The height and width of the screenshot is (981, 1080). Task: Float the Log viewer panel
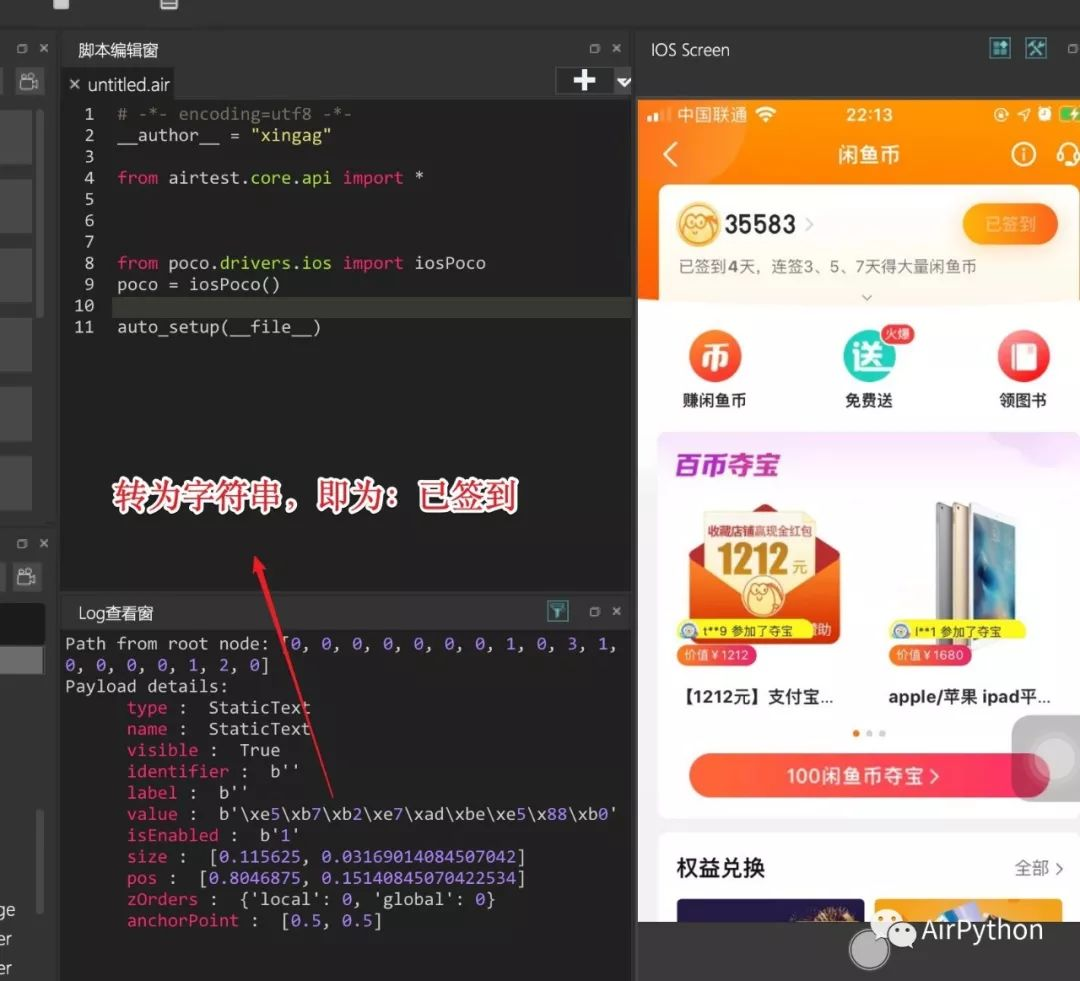(594, 612)
